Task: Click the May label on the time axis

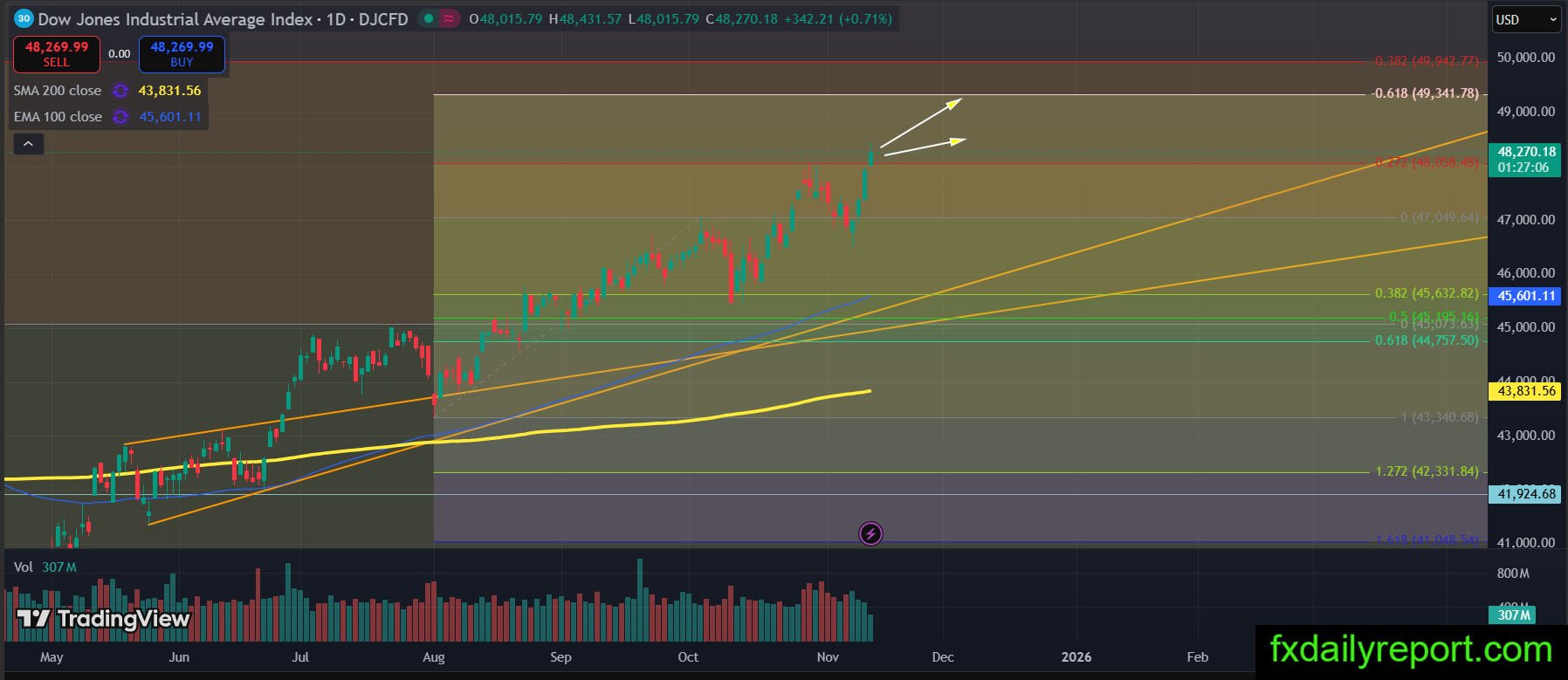Action: (52, 657)
